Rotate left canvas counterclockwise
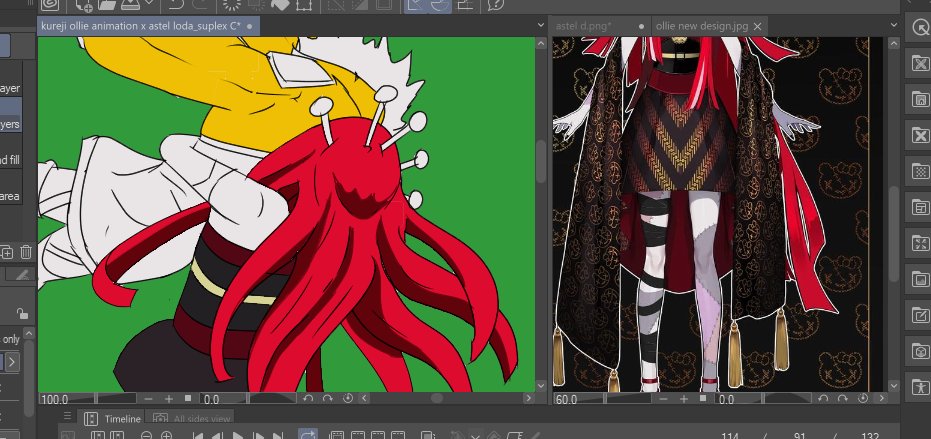Screen dimensions: 931x439 [308, 399]
